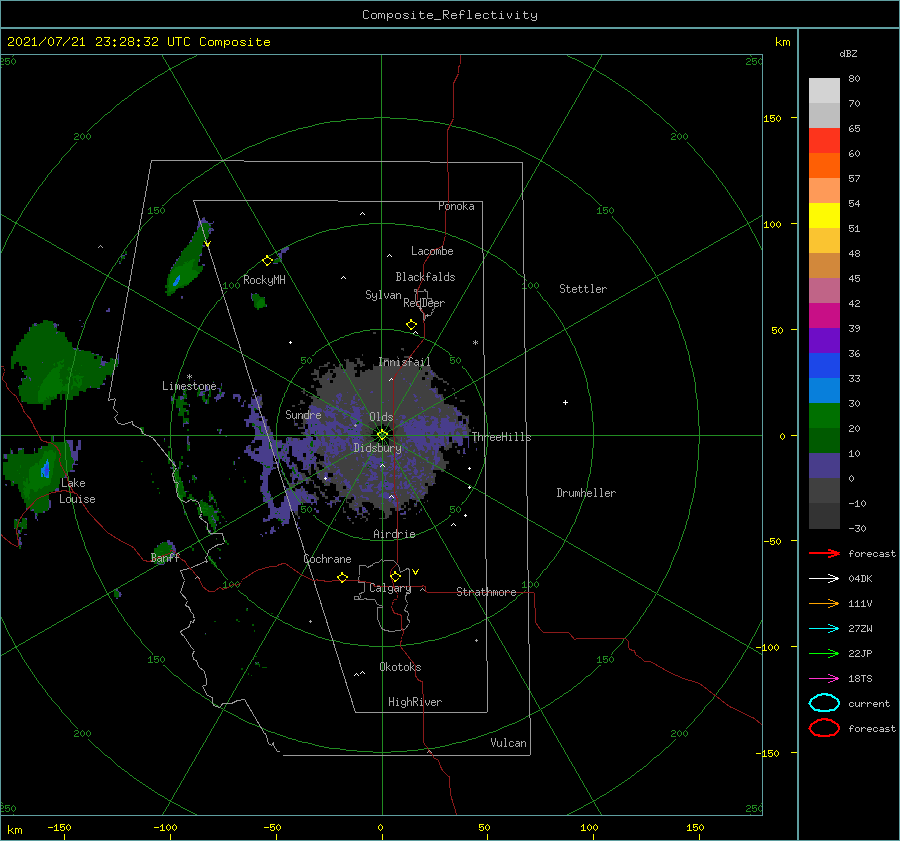The height and width of the screenshot is (841, 900).
Task: Click the red forecast ellipse in legend
Action: pyautogui.click(x=824, y=728)
